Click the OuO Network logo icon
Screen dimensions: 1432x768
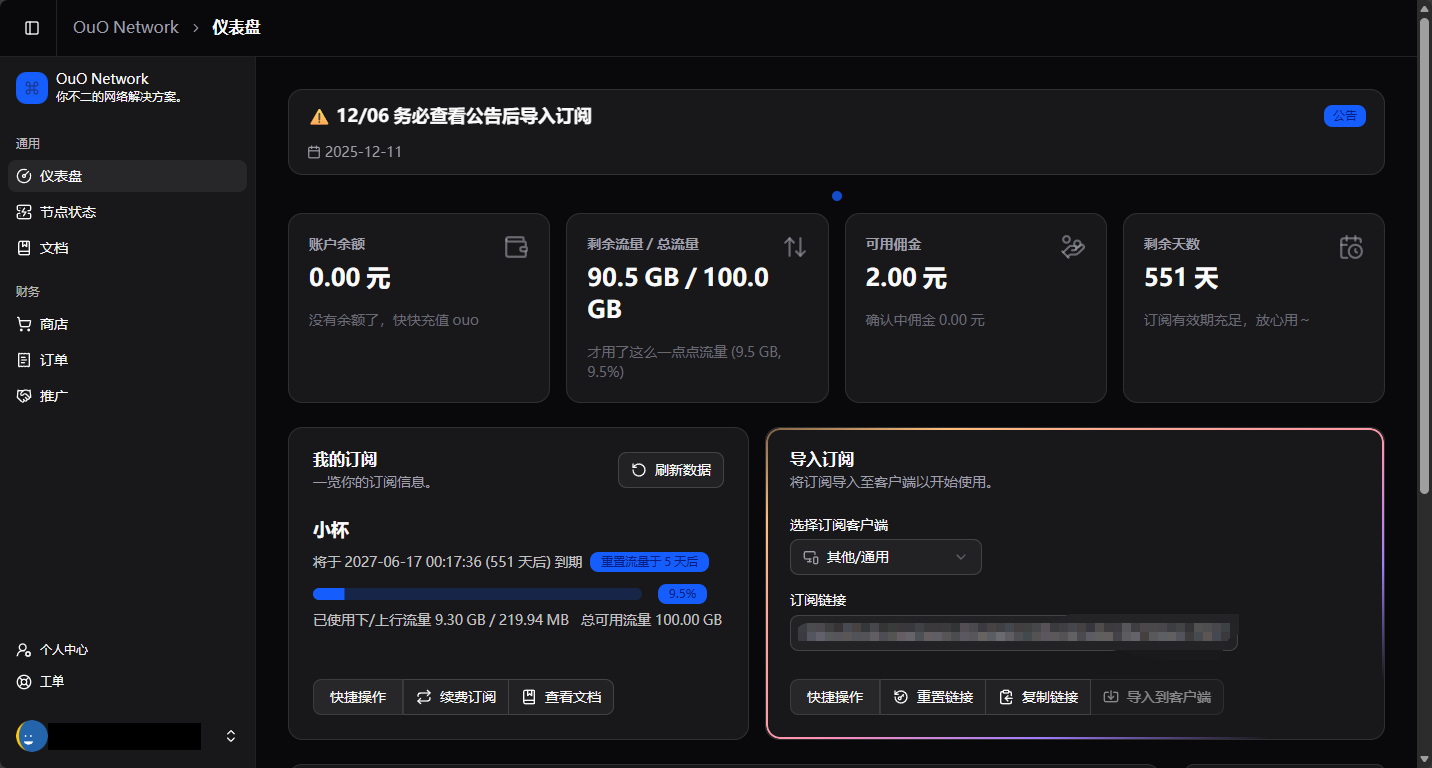[32, 88]
